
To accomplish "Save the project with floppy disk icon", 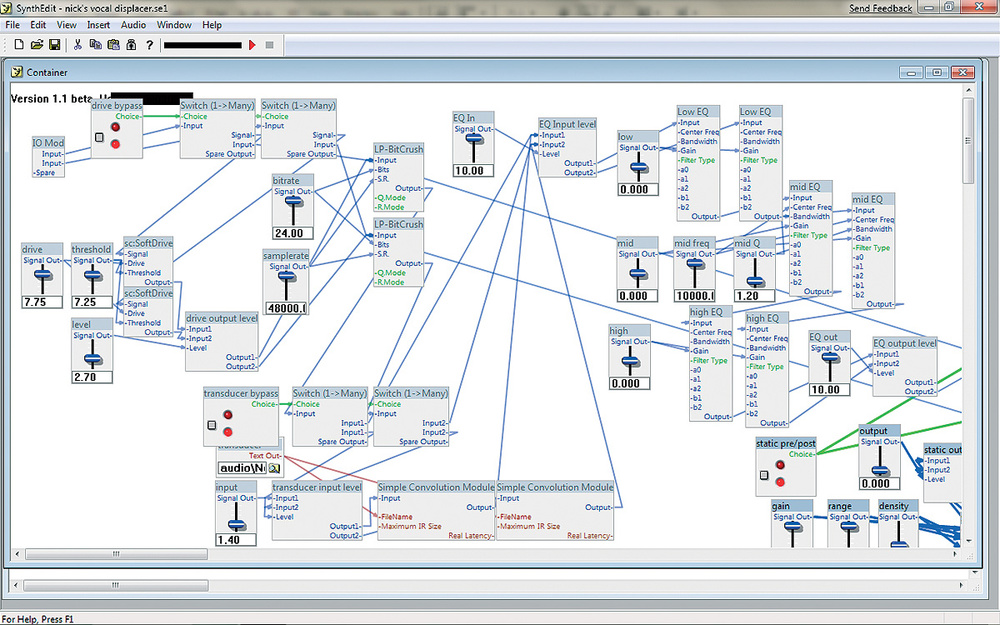I will 54,45.
